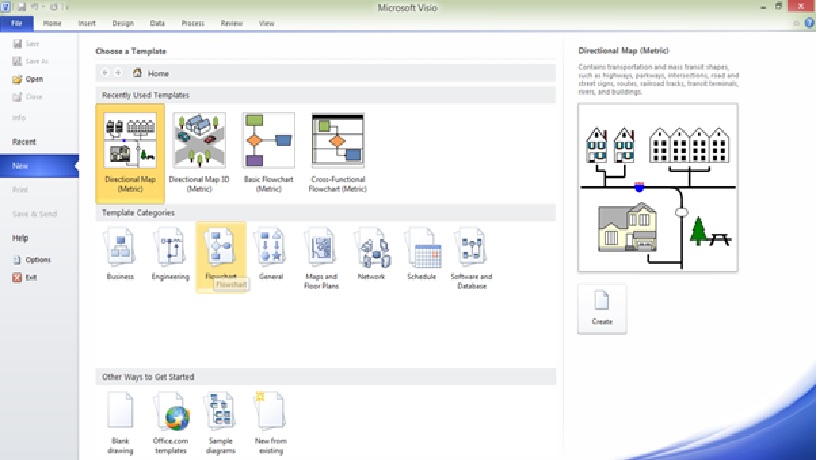The height and width of the screenshot is (460, 819).
Task: Open the File tab
Action: pos(17,23)
